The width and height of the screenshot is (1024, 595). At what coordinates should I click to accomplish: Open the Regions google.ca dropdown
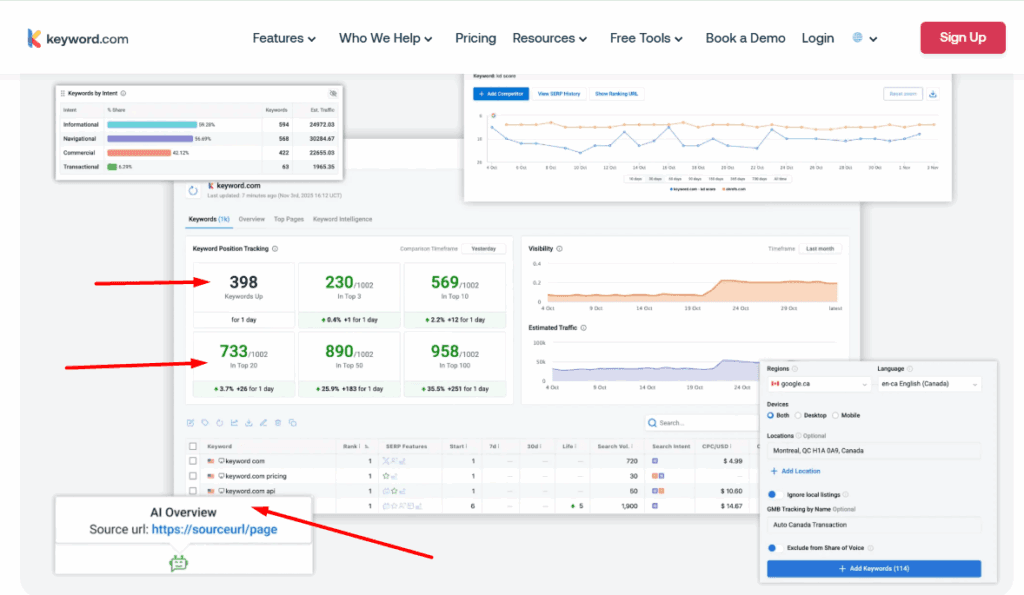pyautogui.click(x=818, y=383)
